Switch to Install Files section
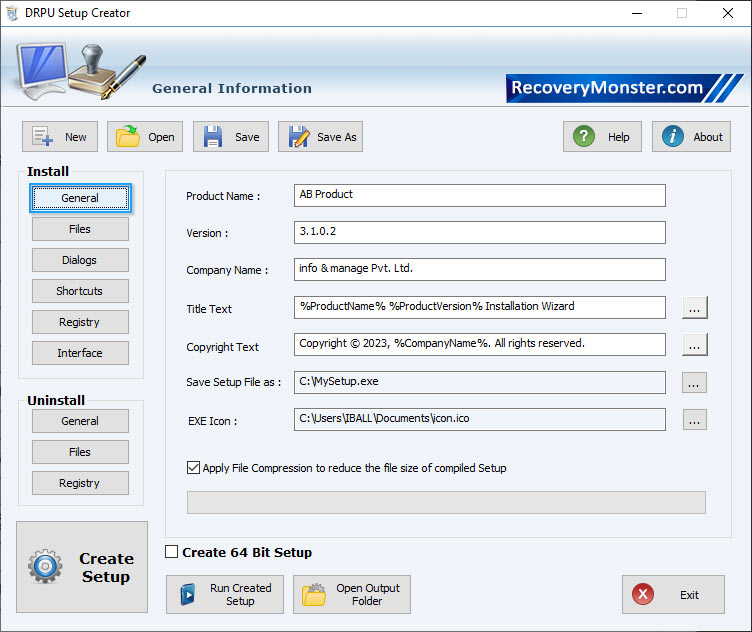752x632 pixels. 80,229
